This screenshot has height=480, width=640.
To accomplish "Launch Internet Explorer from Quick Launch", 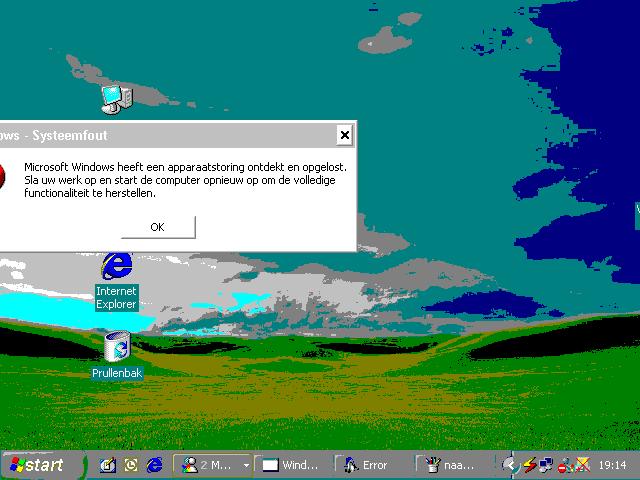I will (x=154, y=465).
